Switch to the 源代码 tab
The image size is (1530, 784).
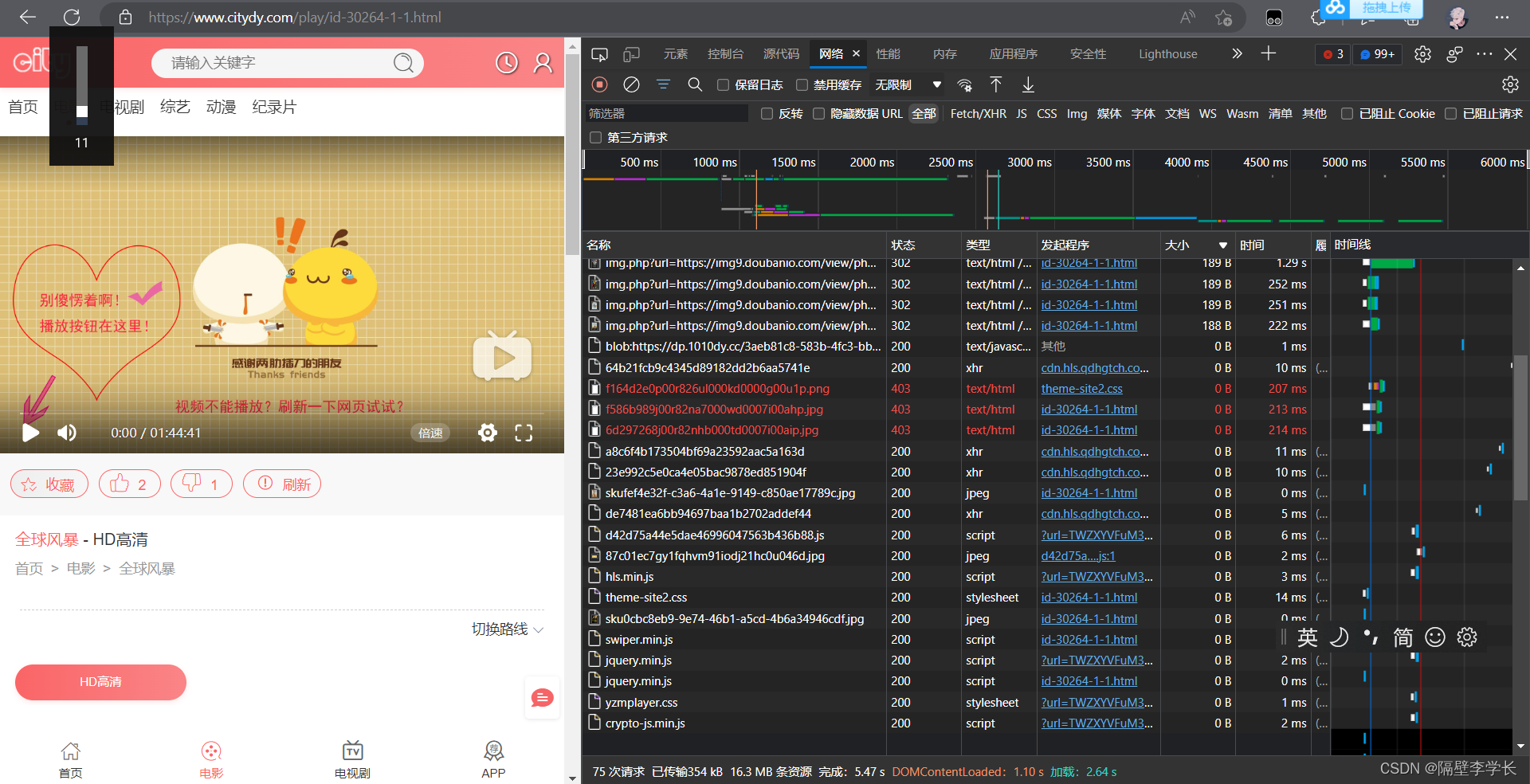781,54
